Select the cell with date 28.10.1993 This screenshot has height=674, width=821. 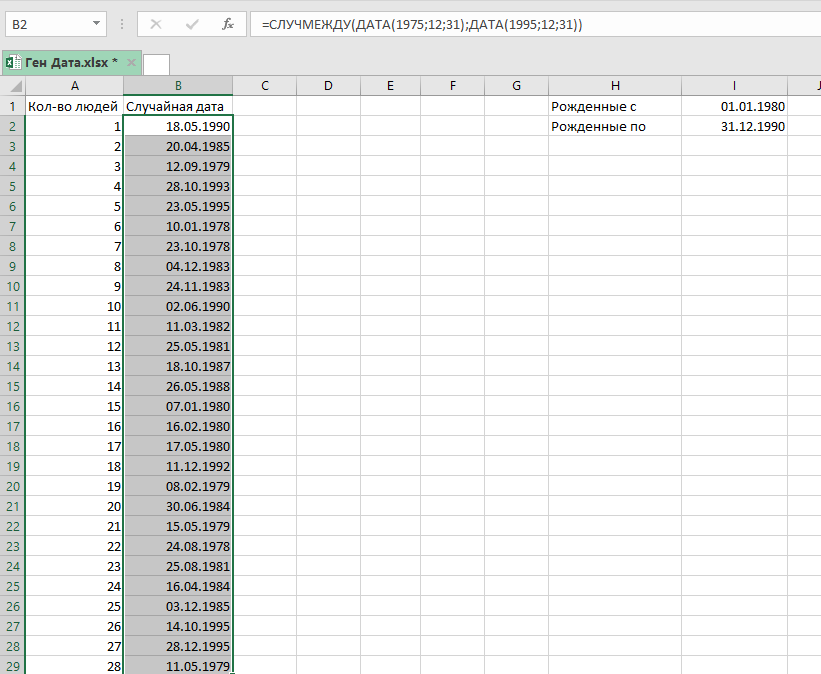tap(178, 186)
